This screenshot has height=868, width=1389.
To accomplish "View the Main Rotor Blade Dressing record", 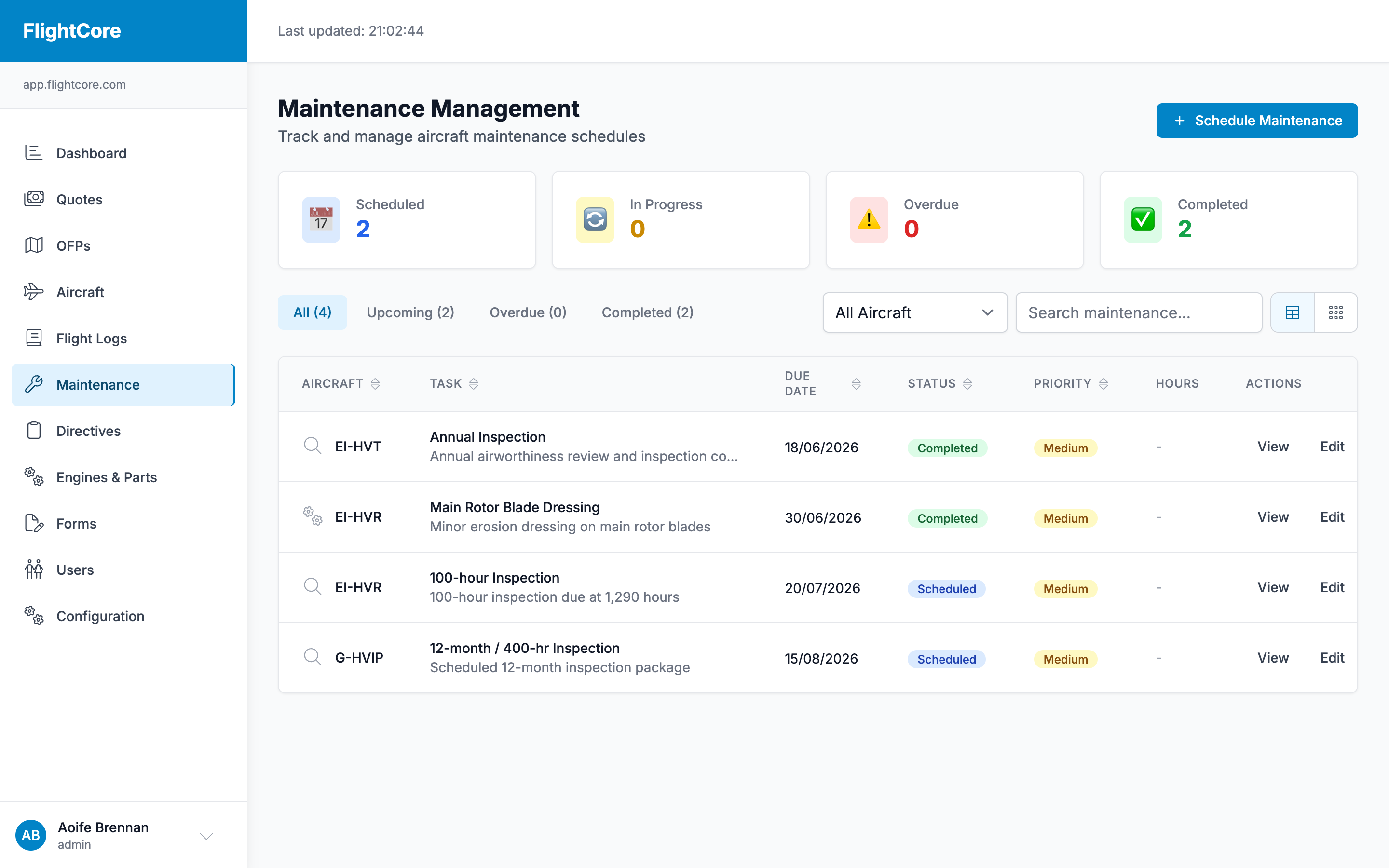I will point(1273,516).
